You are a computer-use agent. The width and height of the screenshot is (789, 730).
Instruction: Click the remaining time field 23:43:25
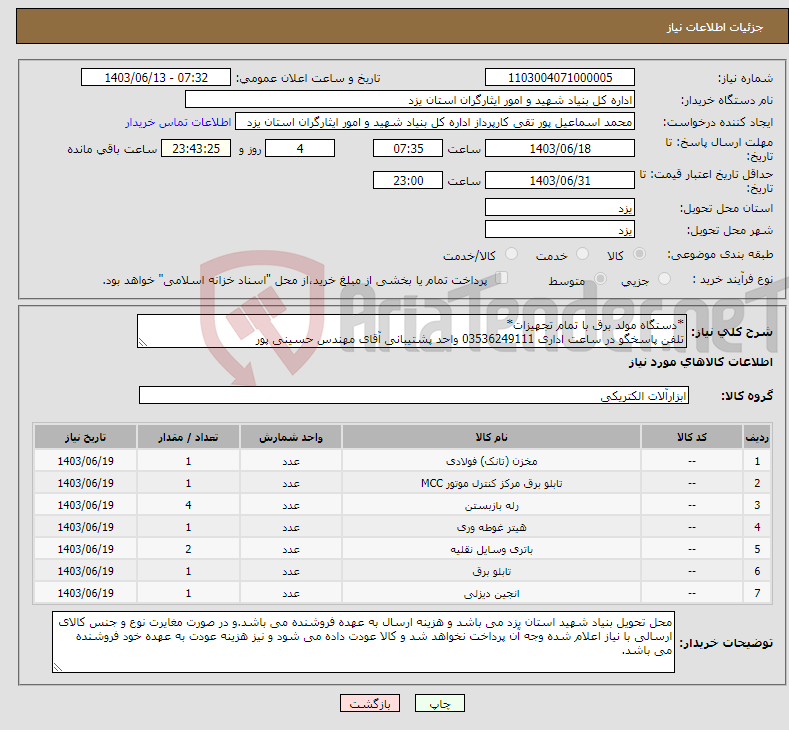(x=196, y=148)
